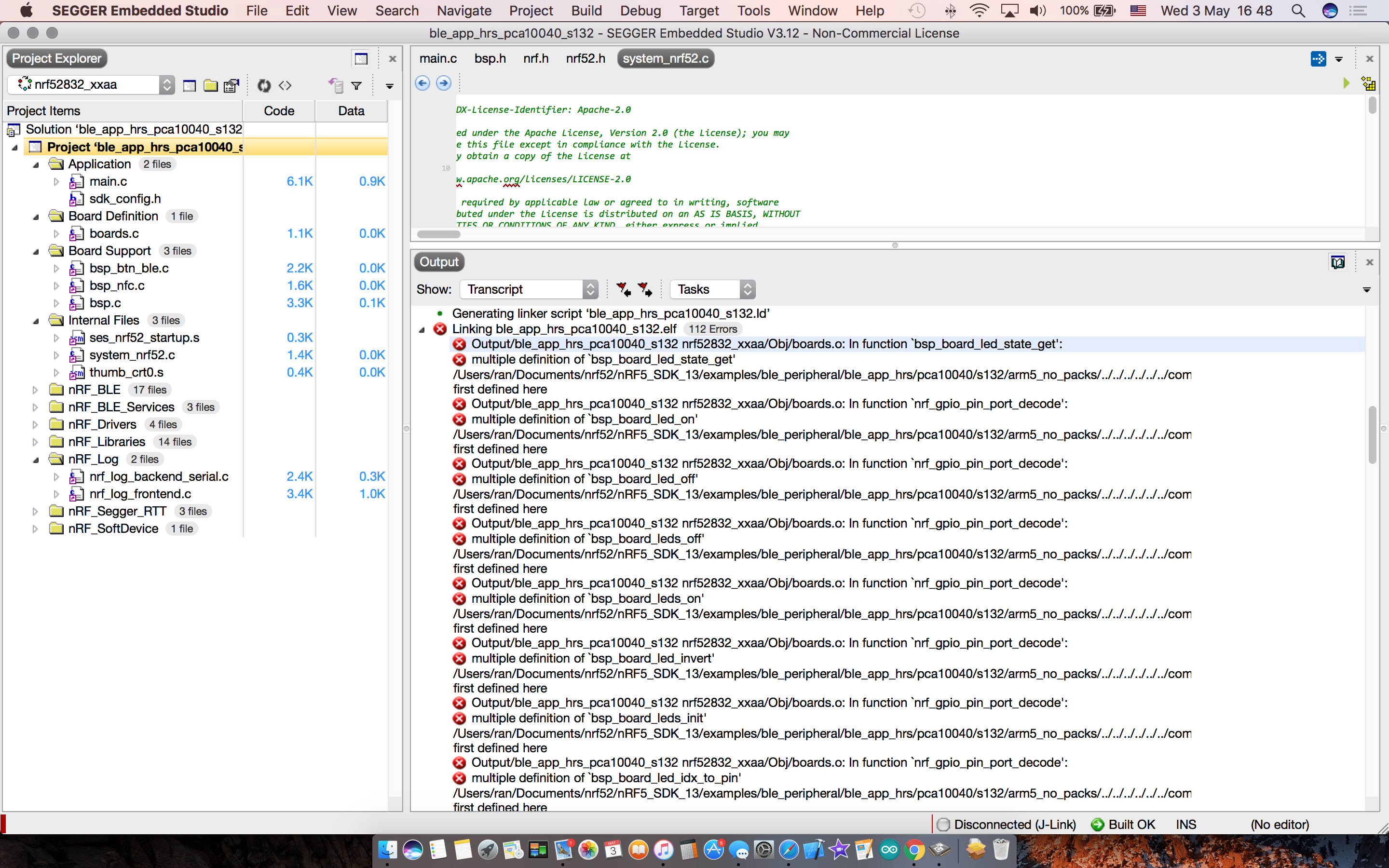The height and width of the screenshot is (868, 1389).
Task: Open the Build menu
Action: click(x=586, y=11)
